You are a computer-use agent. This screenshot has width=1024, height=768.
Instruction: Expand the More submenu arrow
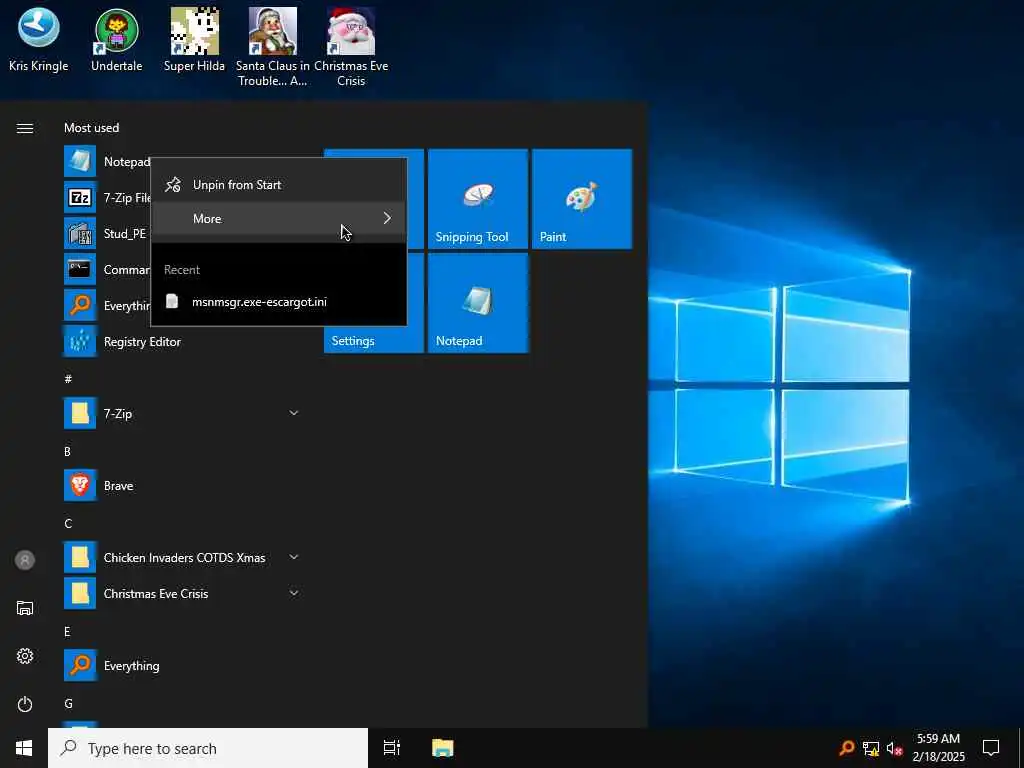387,218
